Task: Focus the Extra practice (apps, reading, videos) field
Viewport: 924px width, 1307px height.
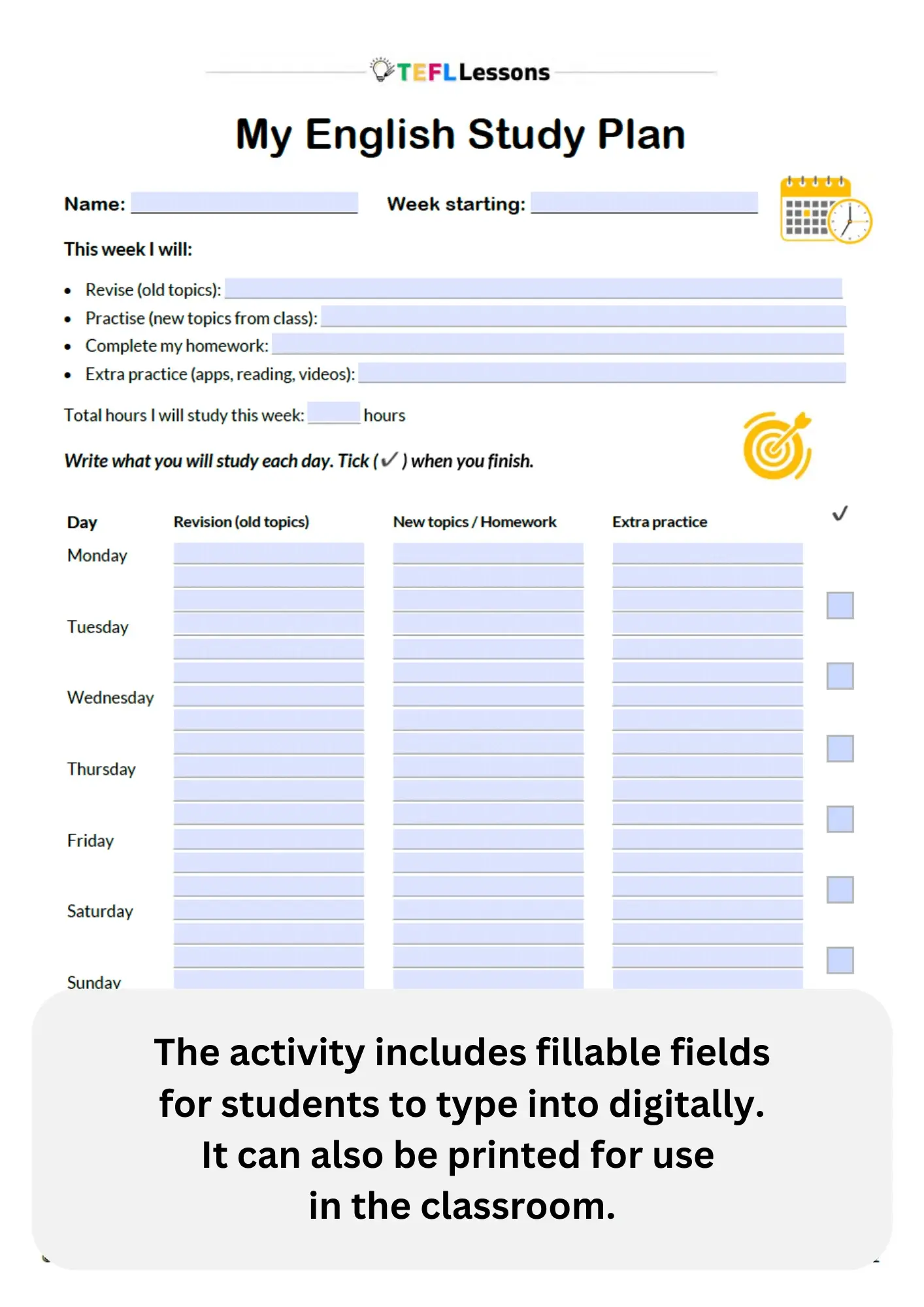Action: pos(601,372)
